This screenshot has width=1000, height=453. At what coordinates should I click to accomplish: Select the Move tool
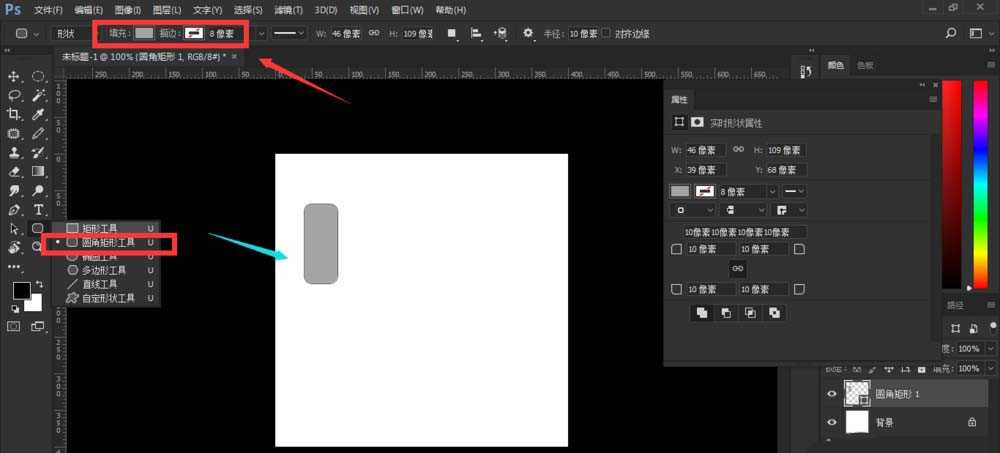[15, 77]
